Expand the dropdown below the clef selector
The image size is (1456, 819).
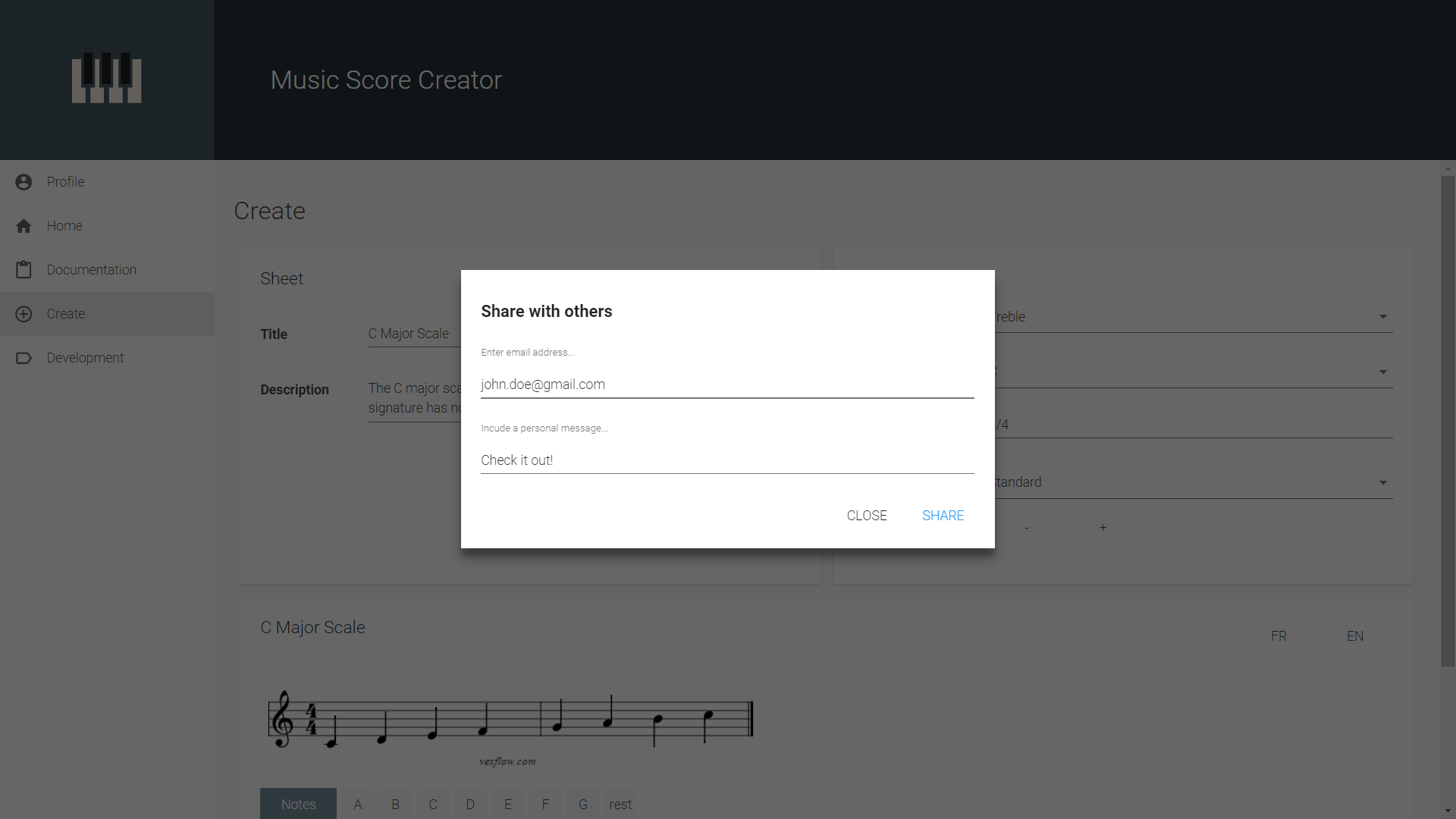coord(1382,372)
